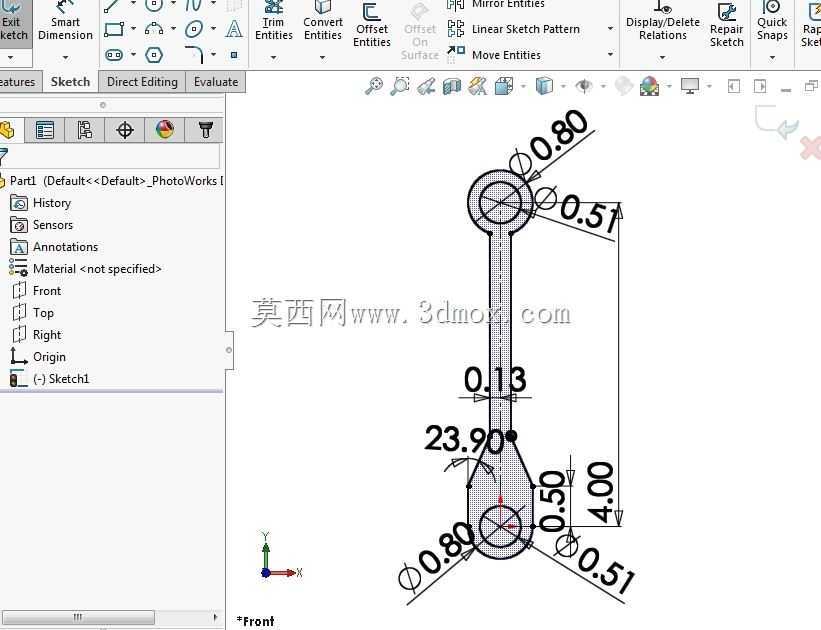Switch to the Evaluate tab
821x630 pixels.
click(x=216, y=82)
